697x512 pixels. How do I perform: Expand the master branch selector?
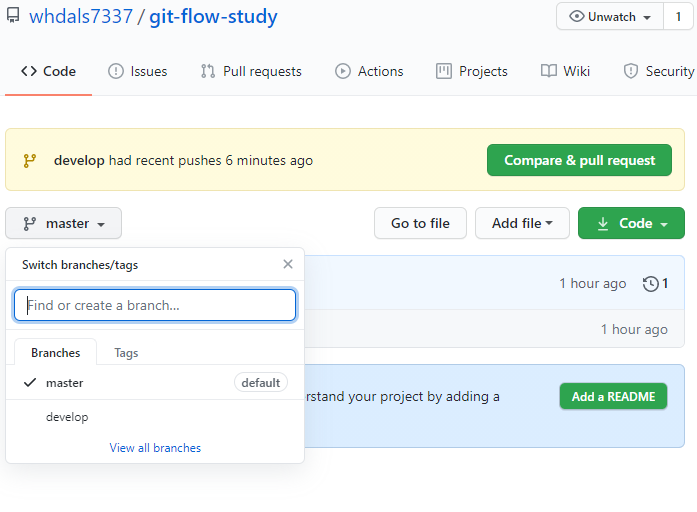[x=64, y=224]
